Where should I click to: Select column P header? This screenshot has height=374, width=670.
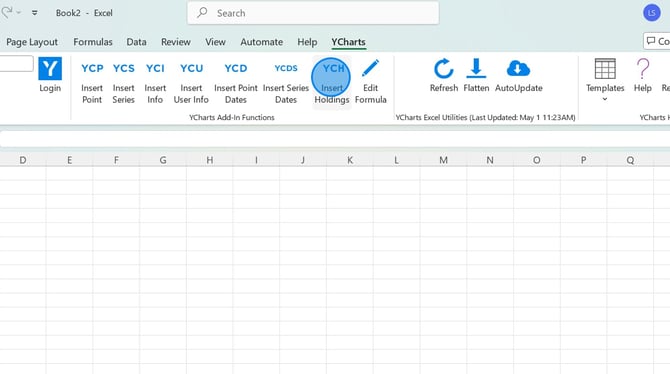coord(583,160)
